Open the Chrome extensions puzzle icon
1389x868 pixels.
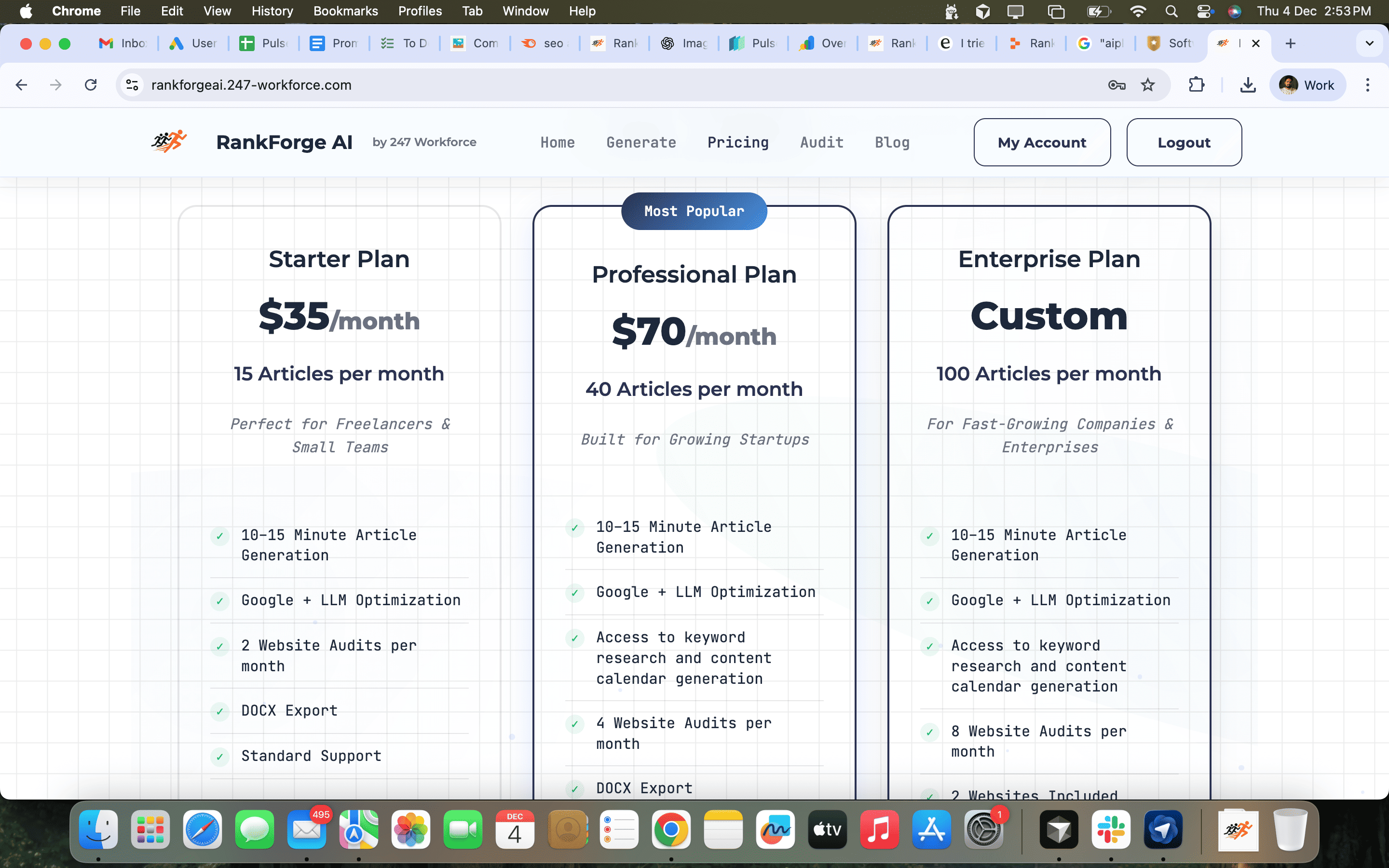(1196, 85)
